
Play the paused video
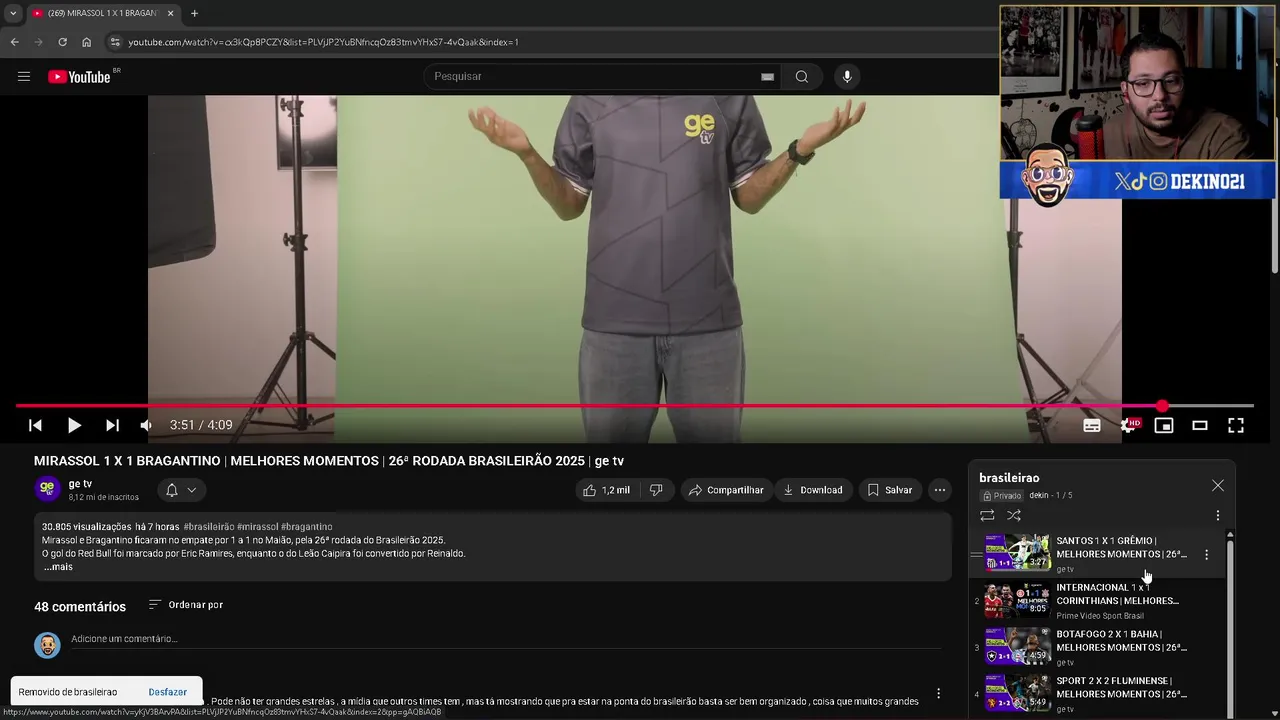click(x=74, y=425)
